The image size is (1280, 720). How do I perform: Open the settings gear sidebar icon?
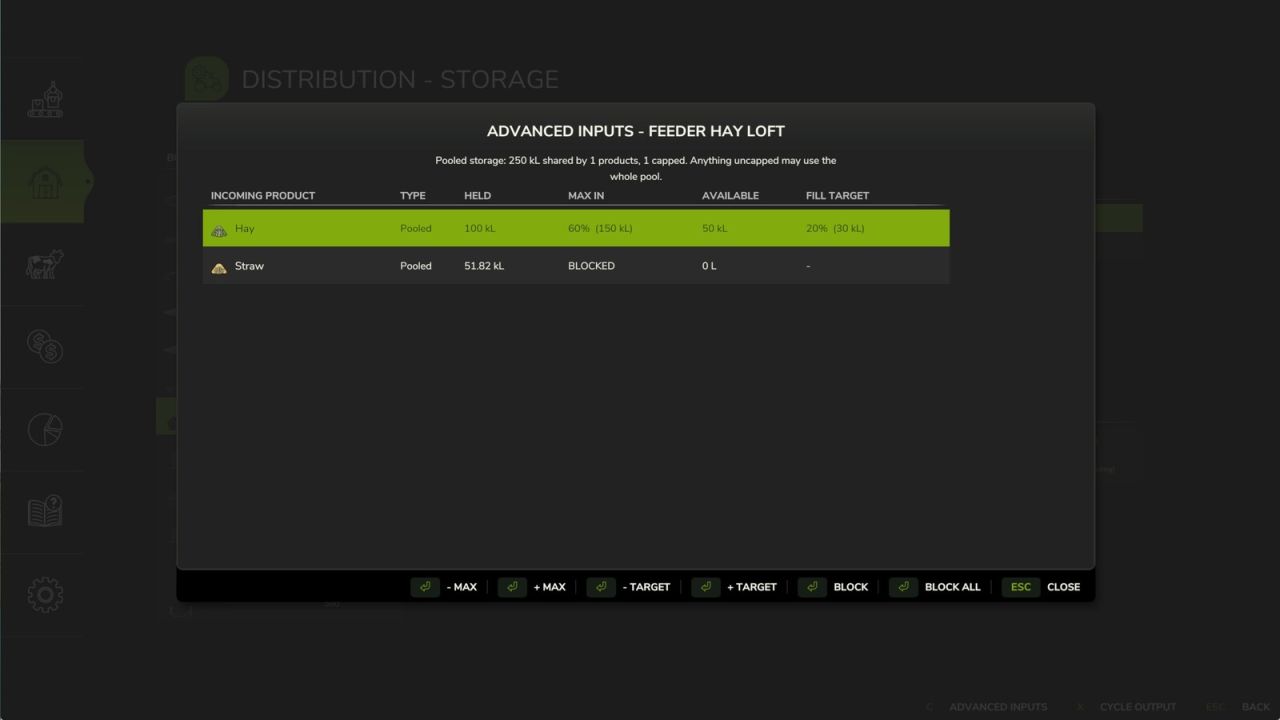click(44, 595)
